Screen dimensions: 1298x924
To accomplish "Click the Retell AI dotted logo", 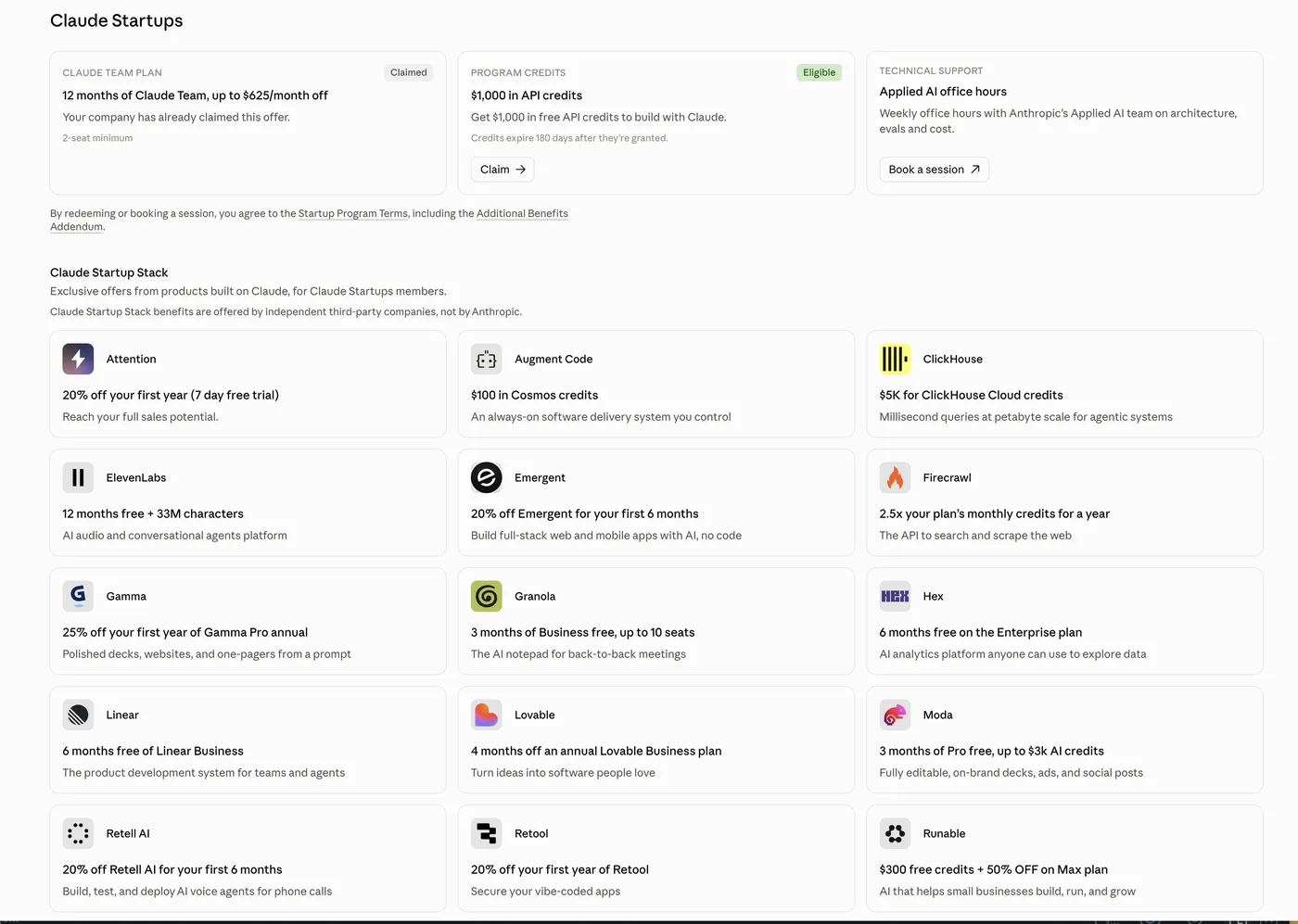I will [x=78, y=833].
